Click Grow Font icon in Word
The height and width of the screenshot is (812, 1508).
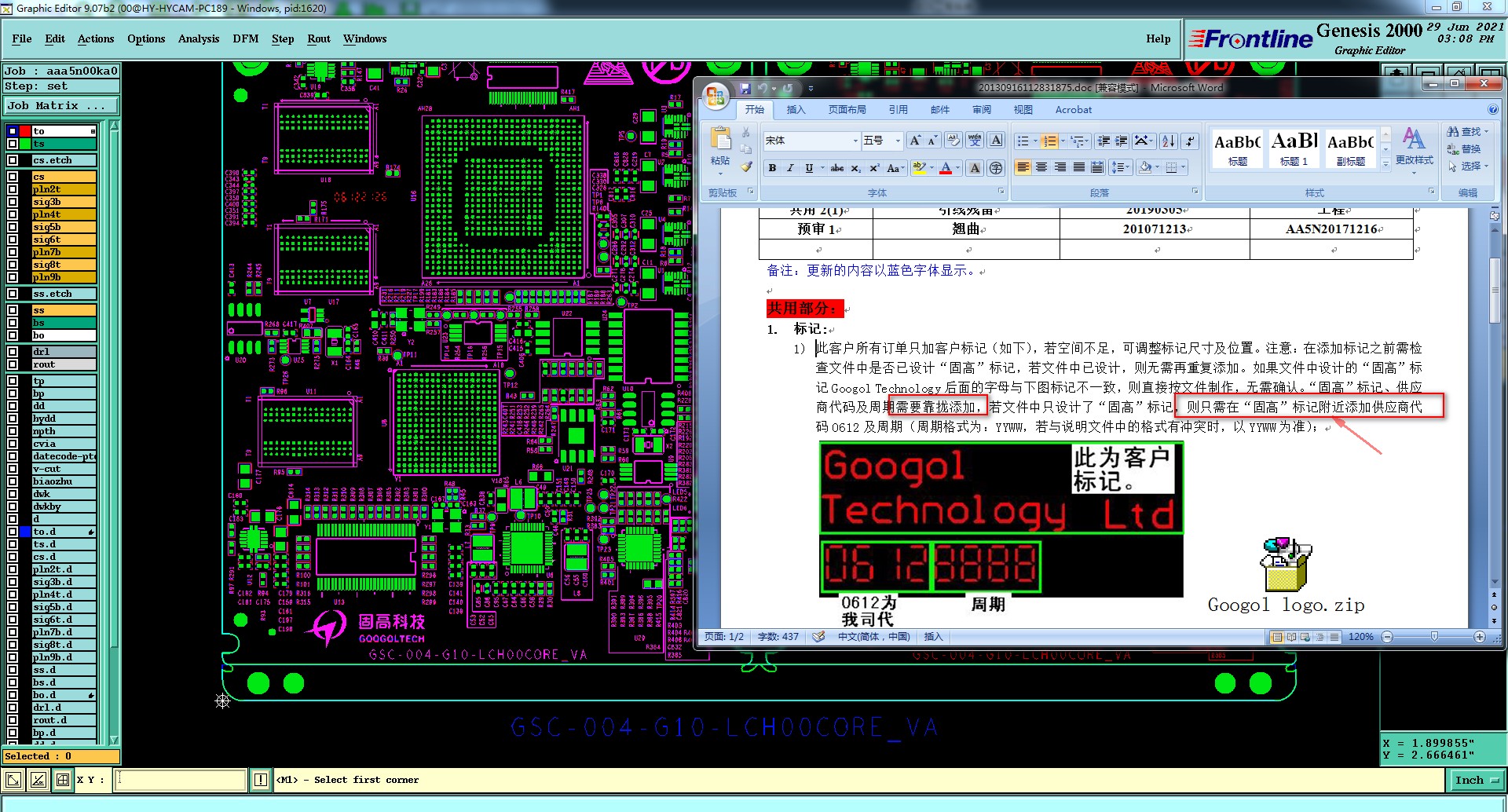pos(914,141)
